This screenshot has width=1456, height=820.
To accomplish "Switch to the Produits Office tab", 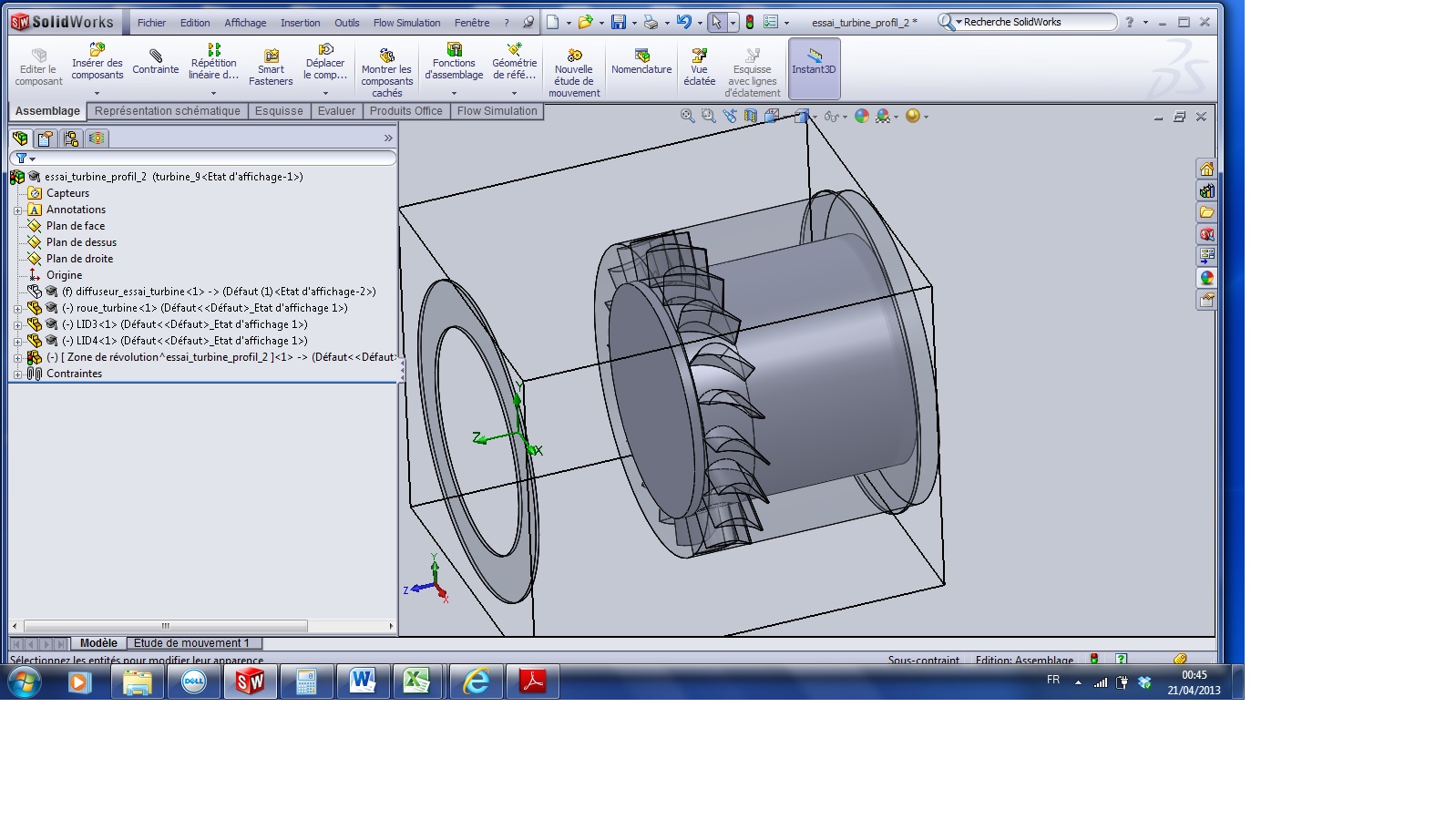I will point(406,111).
